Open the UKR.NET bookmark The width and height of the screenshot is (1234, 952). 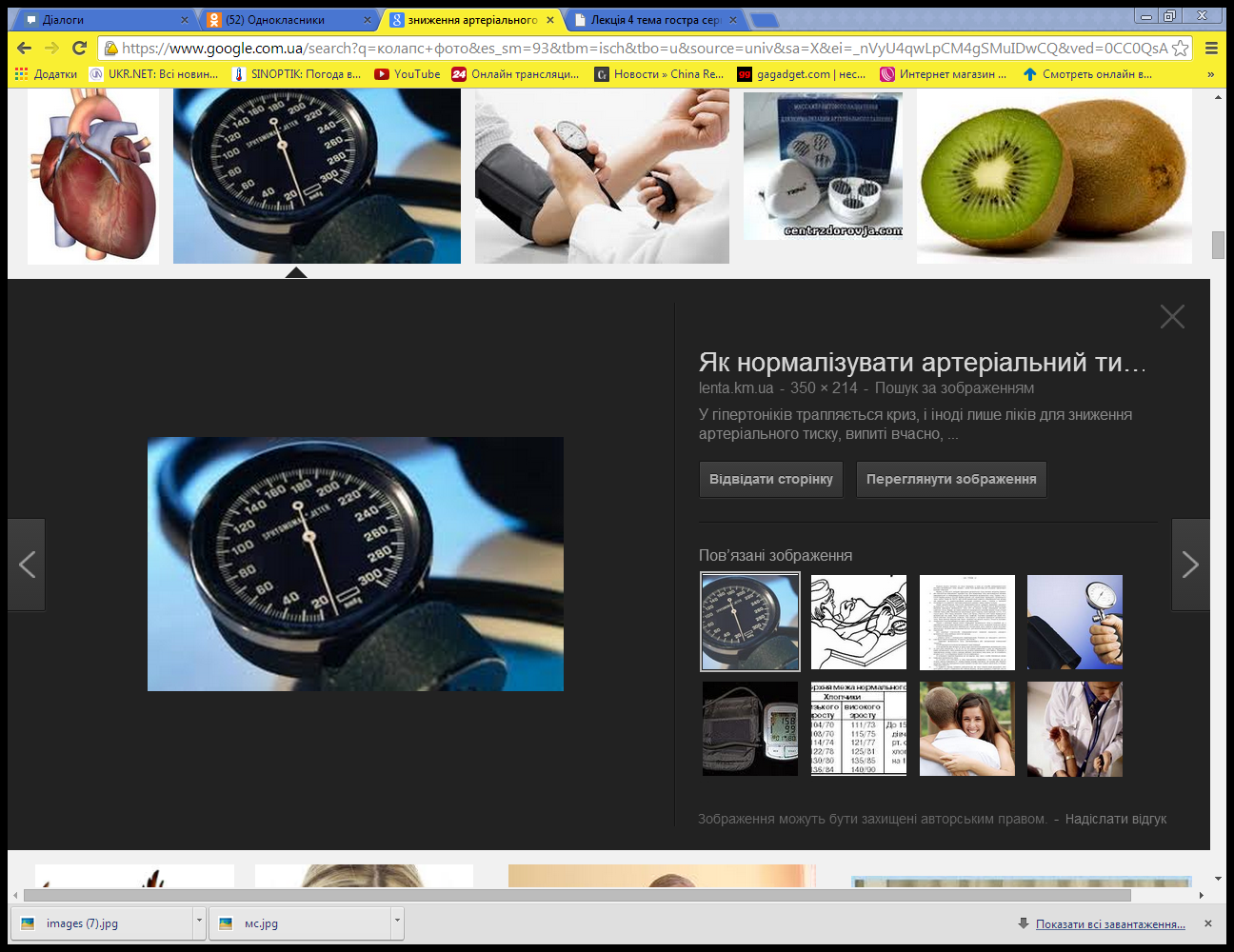[x=153, y=74]
